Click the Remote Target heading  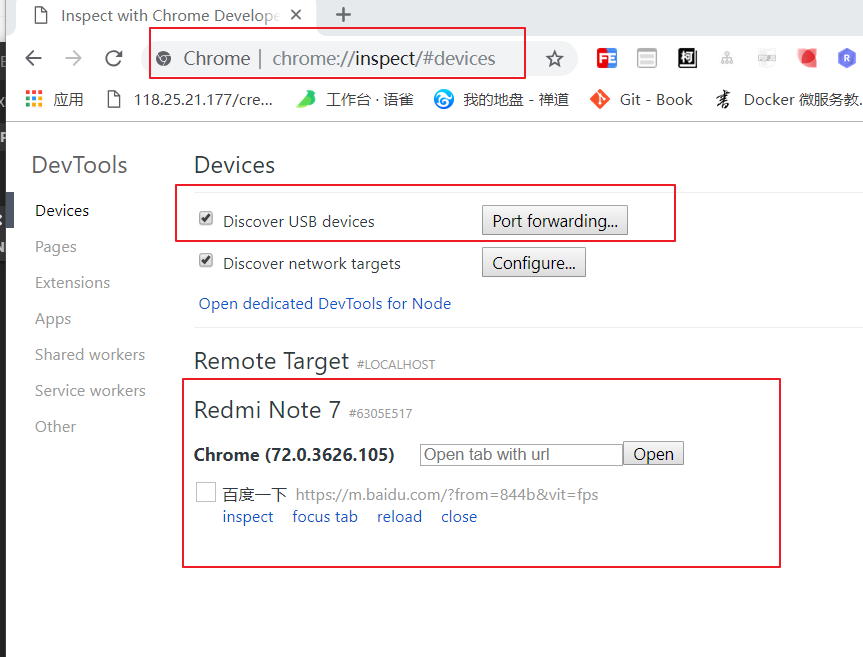point(271,362)
